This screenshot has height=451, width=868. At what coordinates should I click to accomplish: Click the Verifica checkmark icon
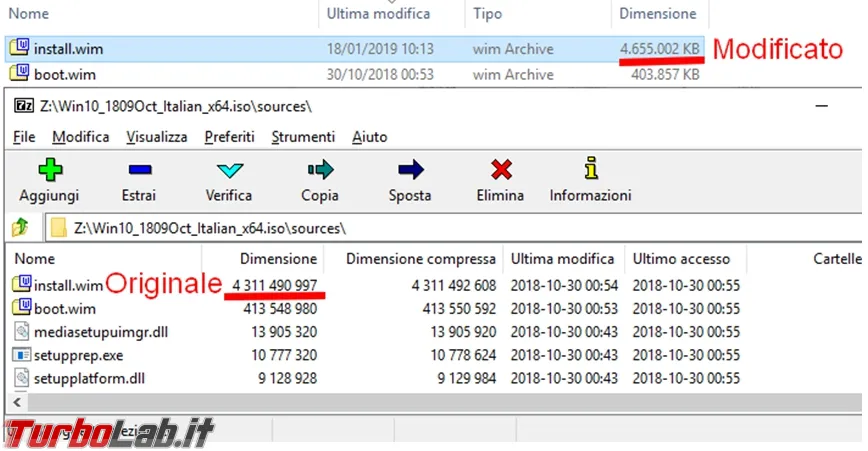[x=230, y=170]
